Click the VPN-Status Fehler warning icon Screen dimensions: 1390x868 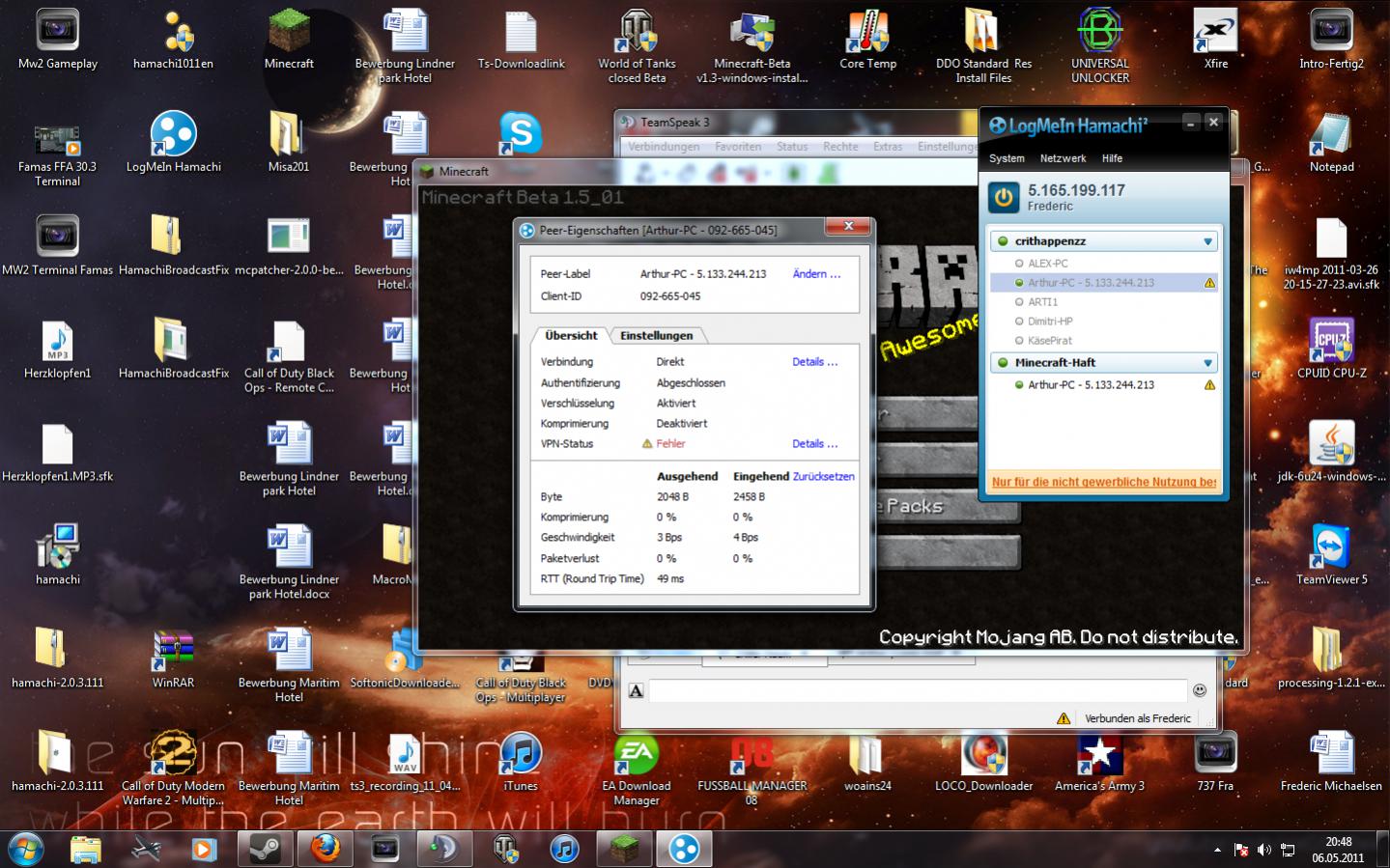tap(647, 444)
